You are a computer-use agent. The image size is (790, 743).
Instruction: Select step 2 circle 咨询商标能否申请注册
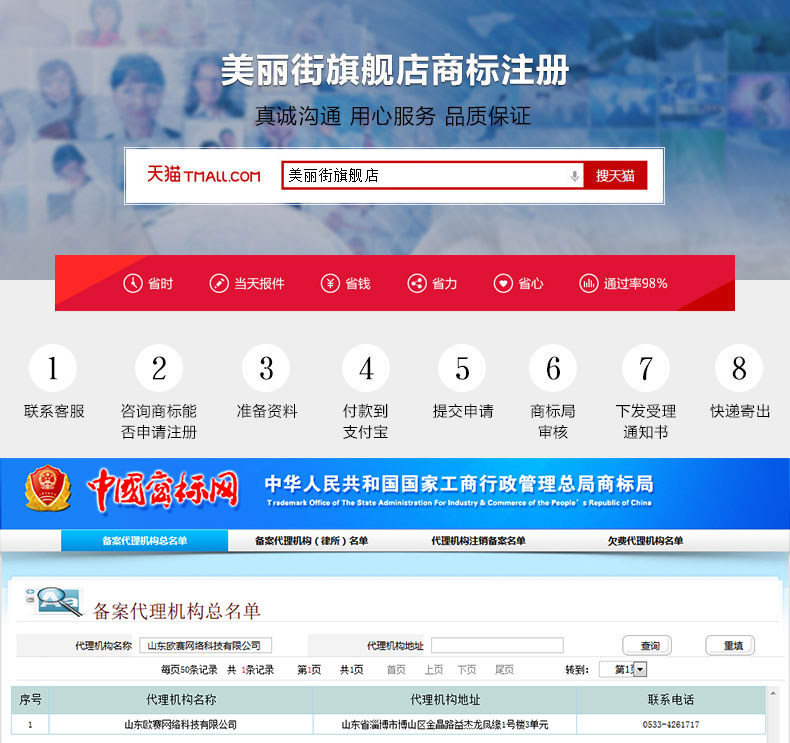(x=159, y=368)
